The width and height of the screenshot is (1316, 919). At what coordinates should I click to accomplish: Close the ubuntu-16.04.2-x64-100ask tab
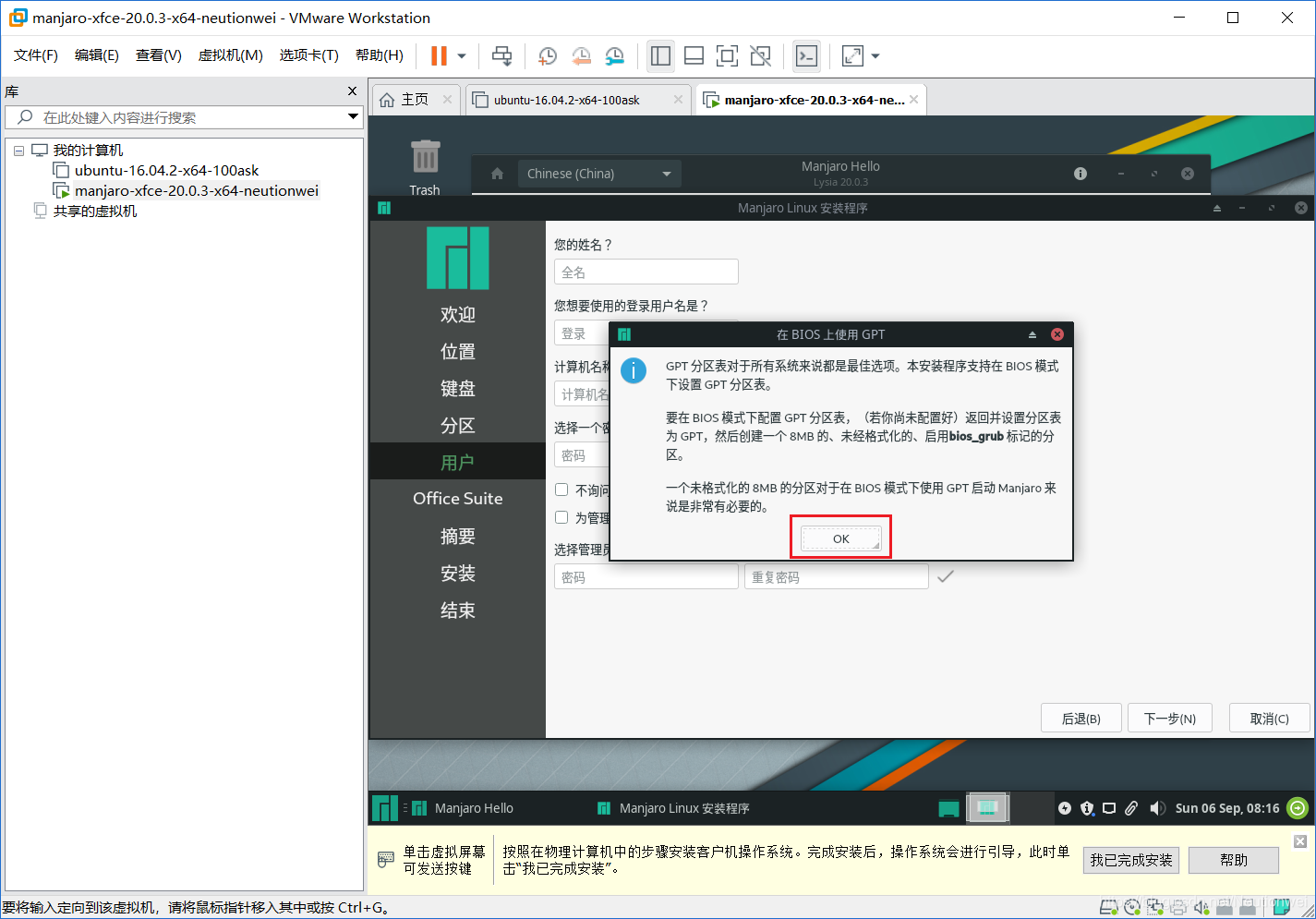pyautogui.click(x=678, y=100)
